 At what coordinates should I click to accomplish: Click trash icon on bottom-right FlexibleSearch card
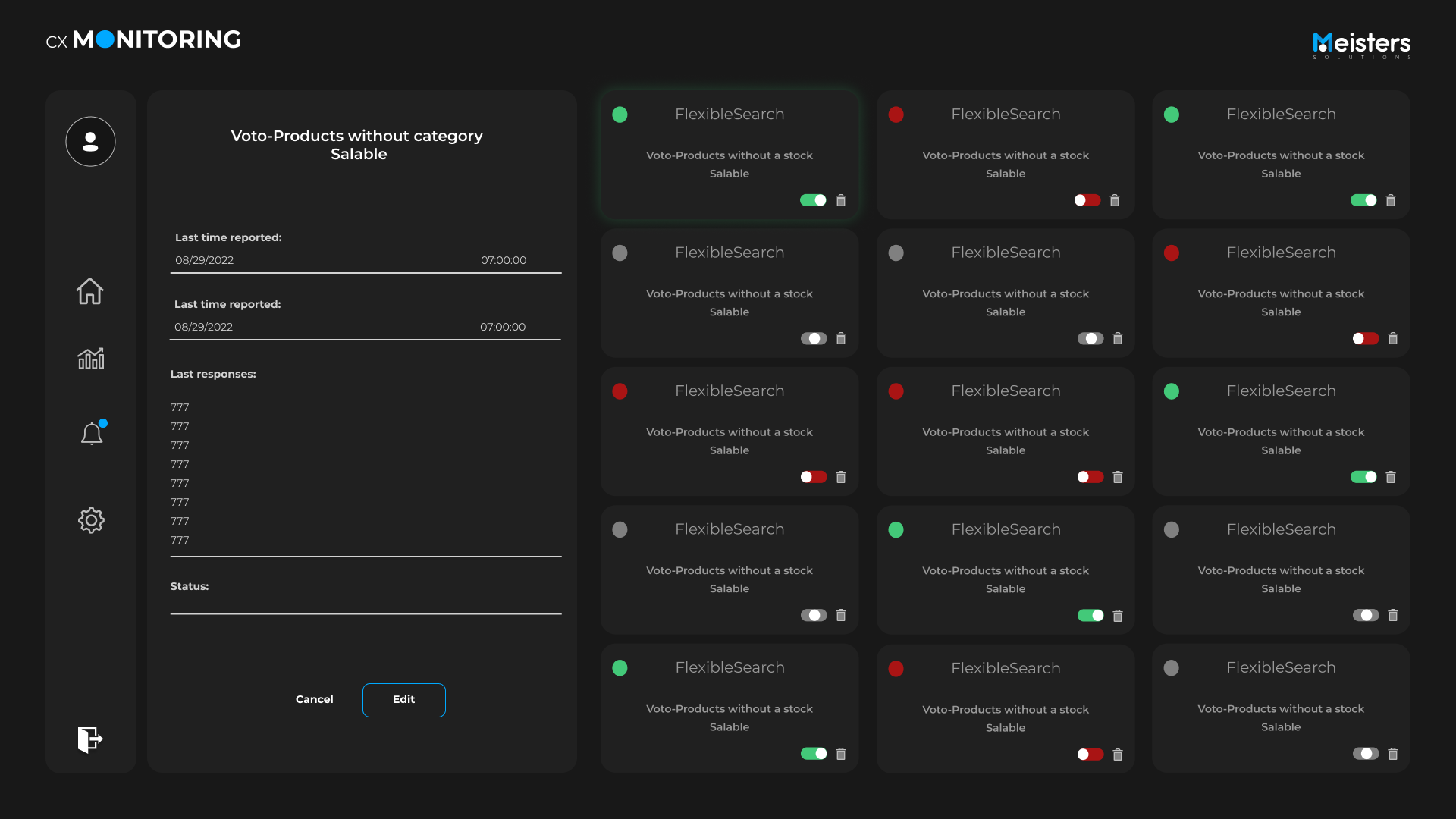tap(1393, 755)
